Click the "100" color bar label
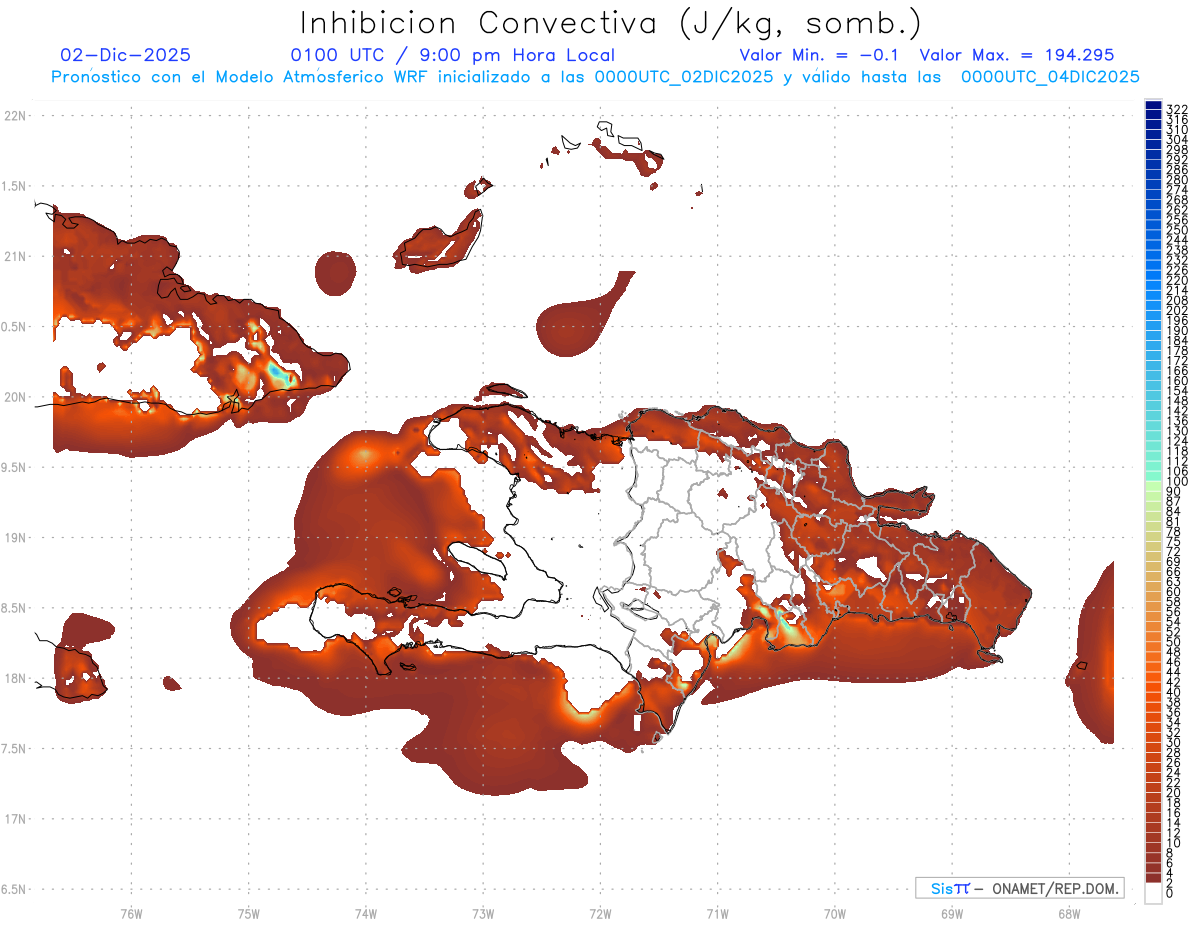The image size is (1200, 927). [1177, 482]
